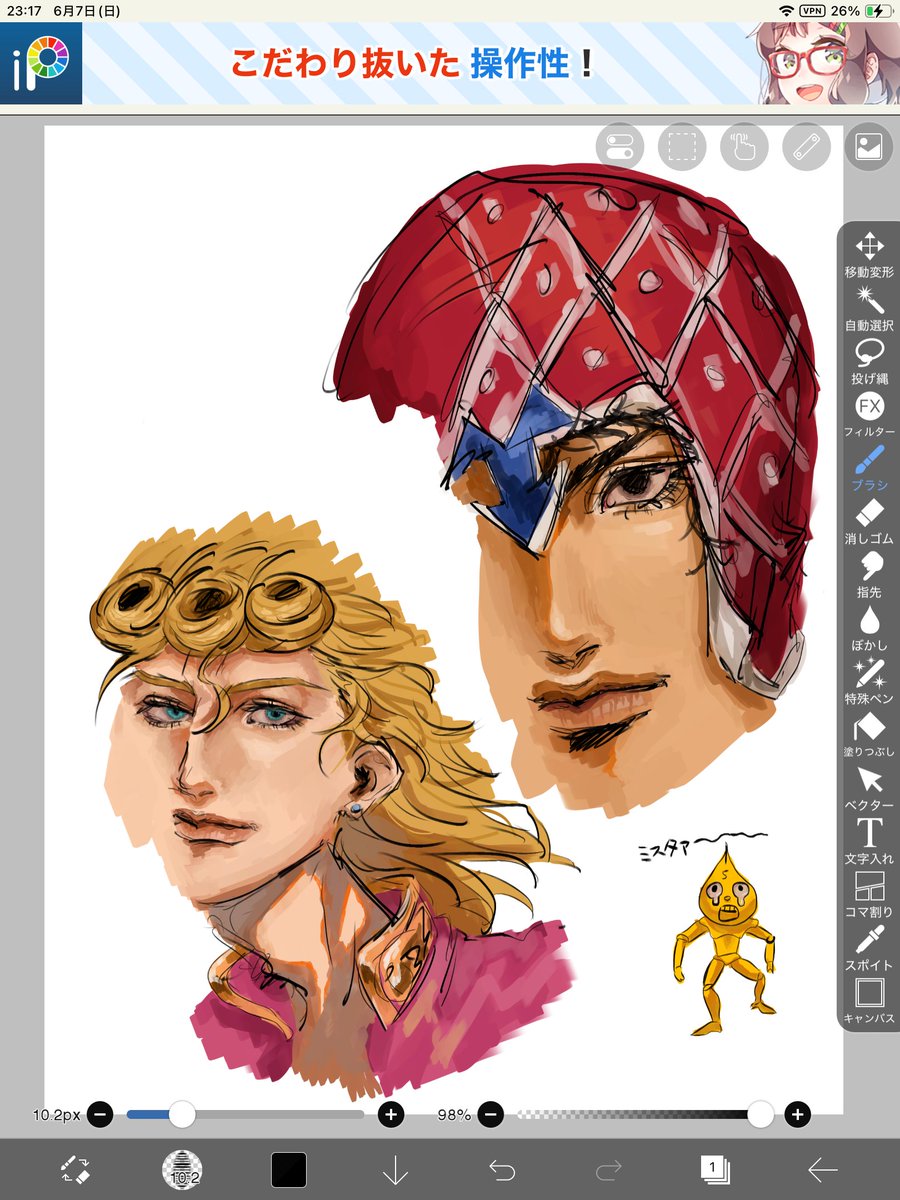Select the Eraser (消しゴム) tool
The image size is (900, 1200).
869,521
